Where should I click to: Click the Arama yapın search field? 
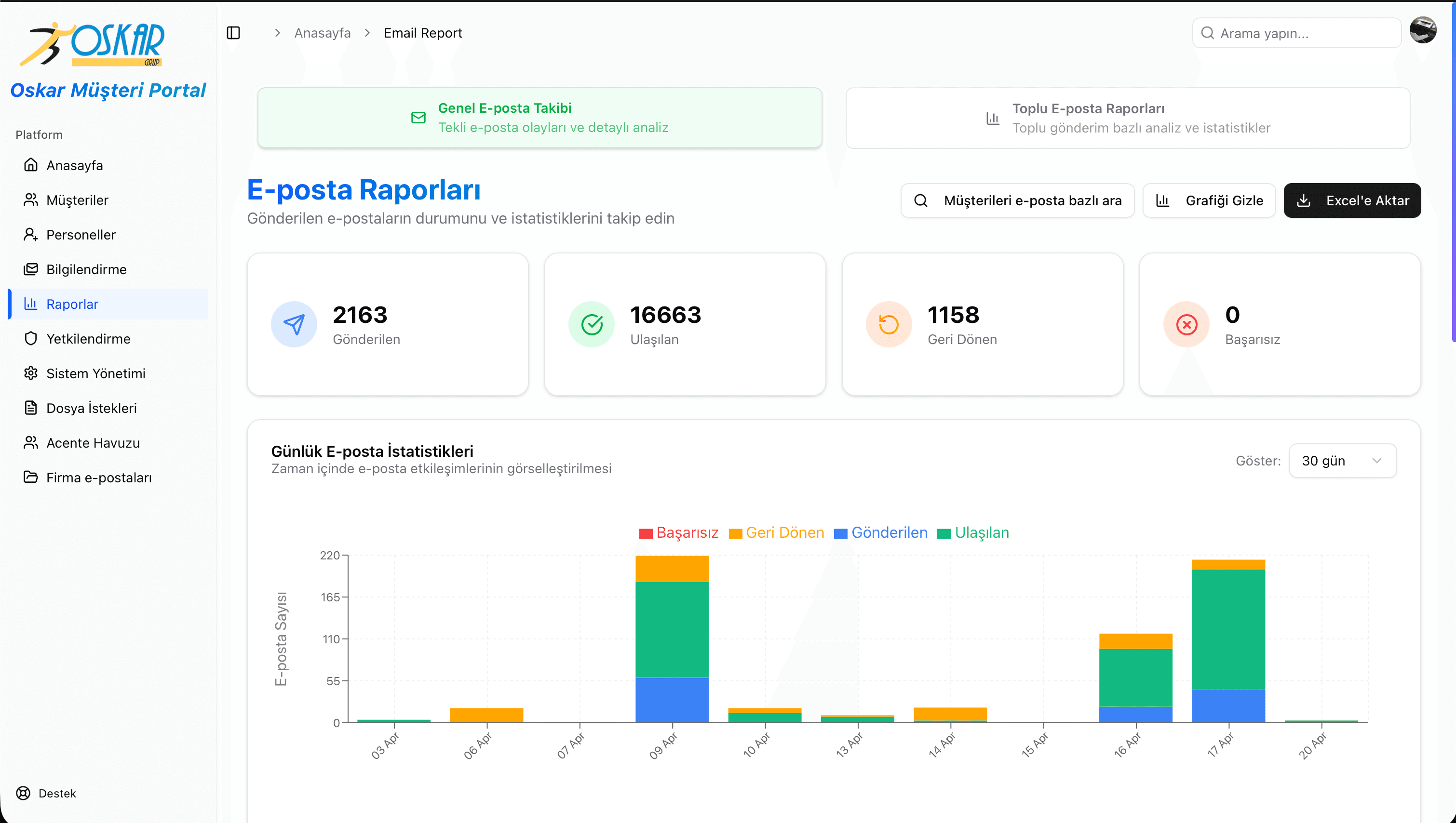point(1296,32)
